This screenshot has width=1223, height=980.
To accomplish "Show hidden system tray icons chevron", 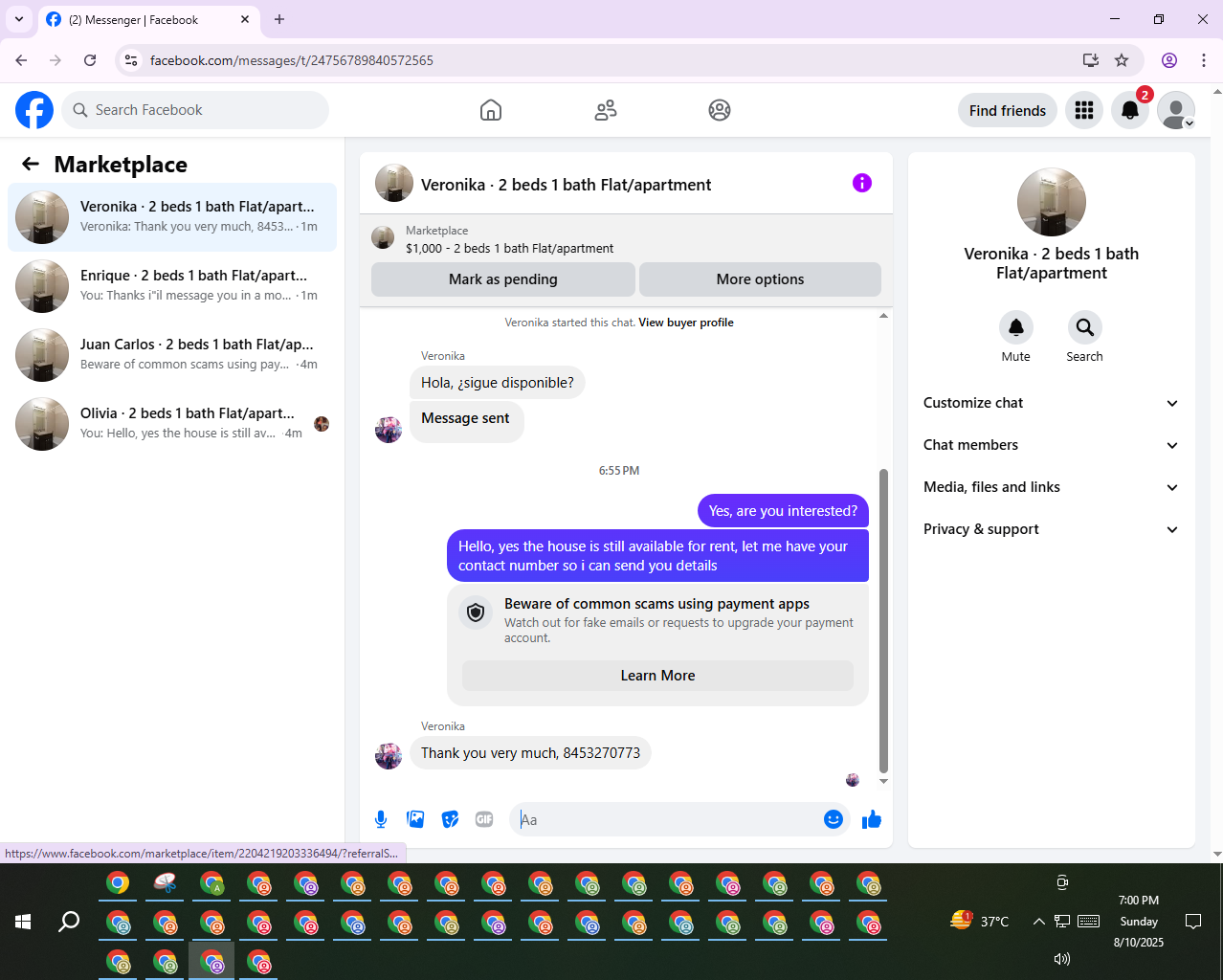I will (1038, 922).
